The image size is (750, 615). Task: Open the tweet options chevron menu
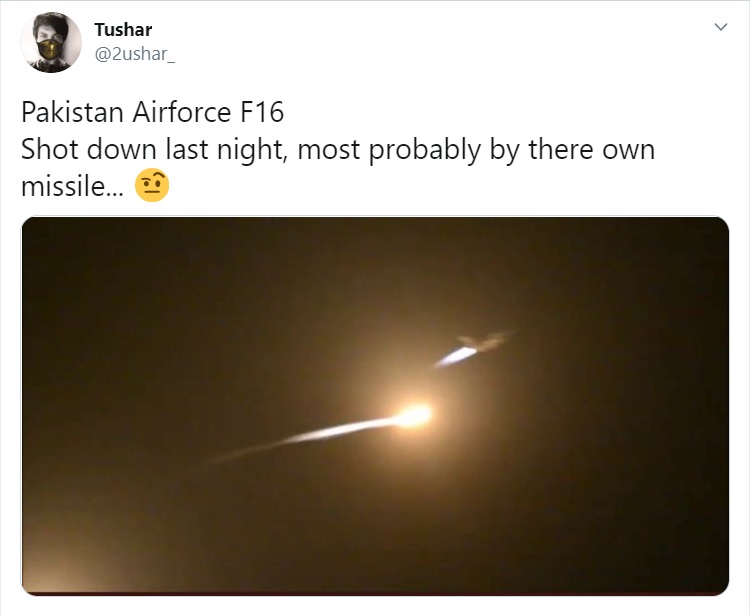(x=721, y=30)
